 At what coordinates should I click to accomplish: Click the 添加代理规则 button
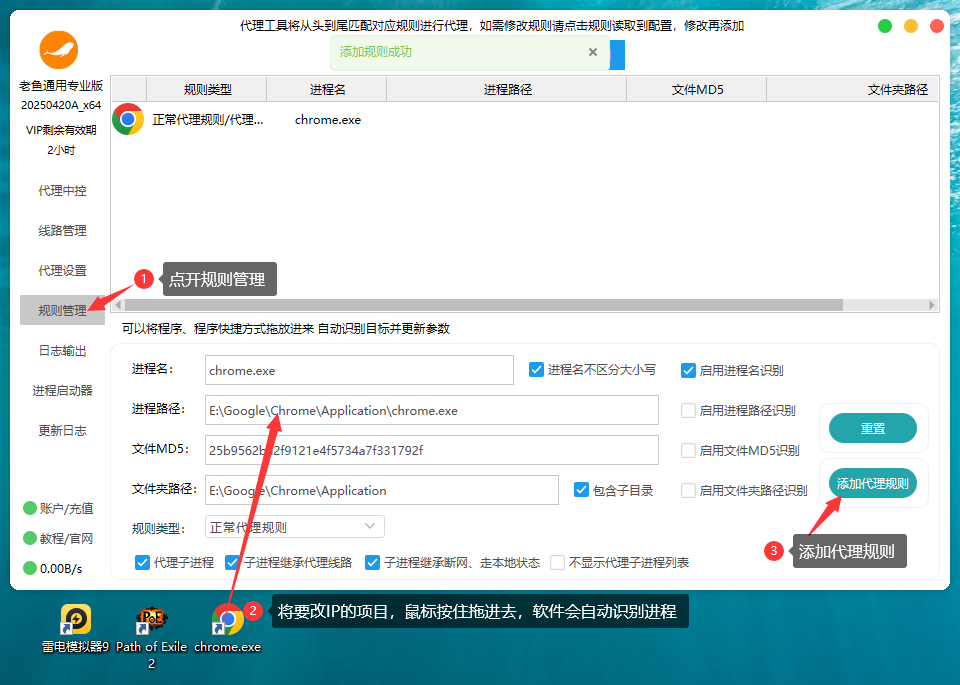[873, 483]
